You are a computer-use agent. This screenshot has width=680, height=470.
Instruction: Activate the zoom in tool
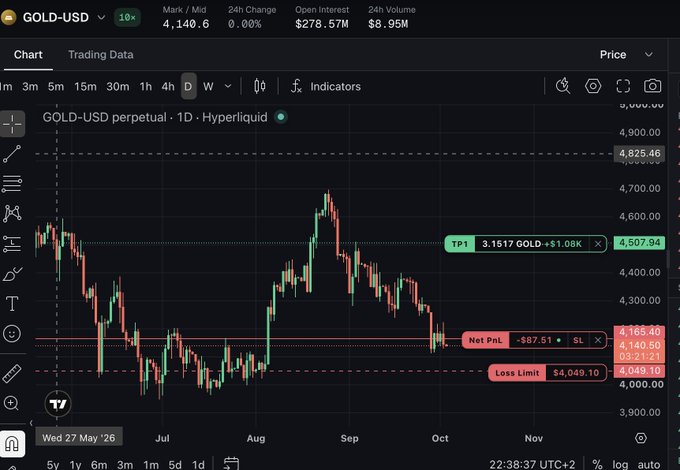11,403
